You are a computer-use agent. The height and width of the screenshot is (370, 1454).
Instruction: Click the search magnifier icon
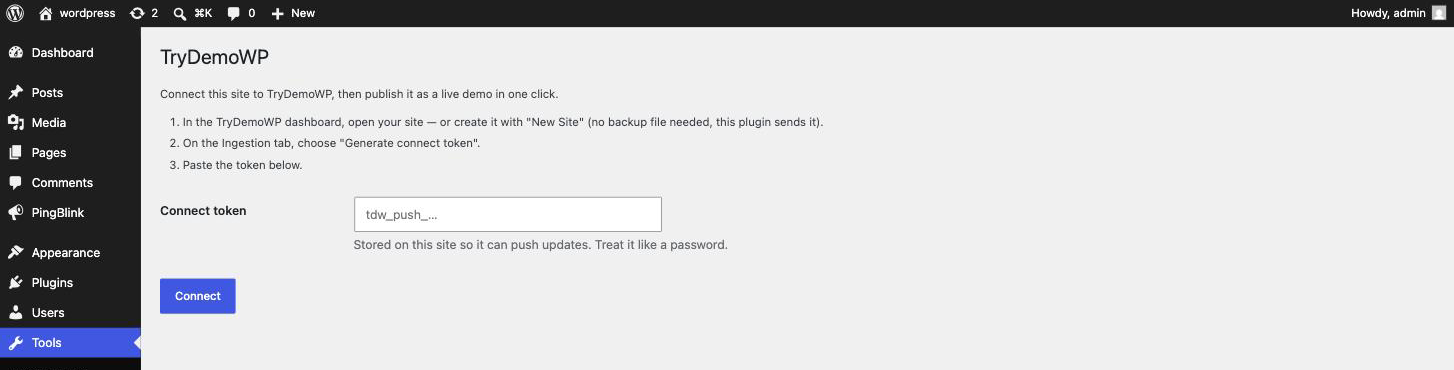click(180, 13)
